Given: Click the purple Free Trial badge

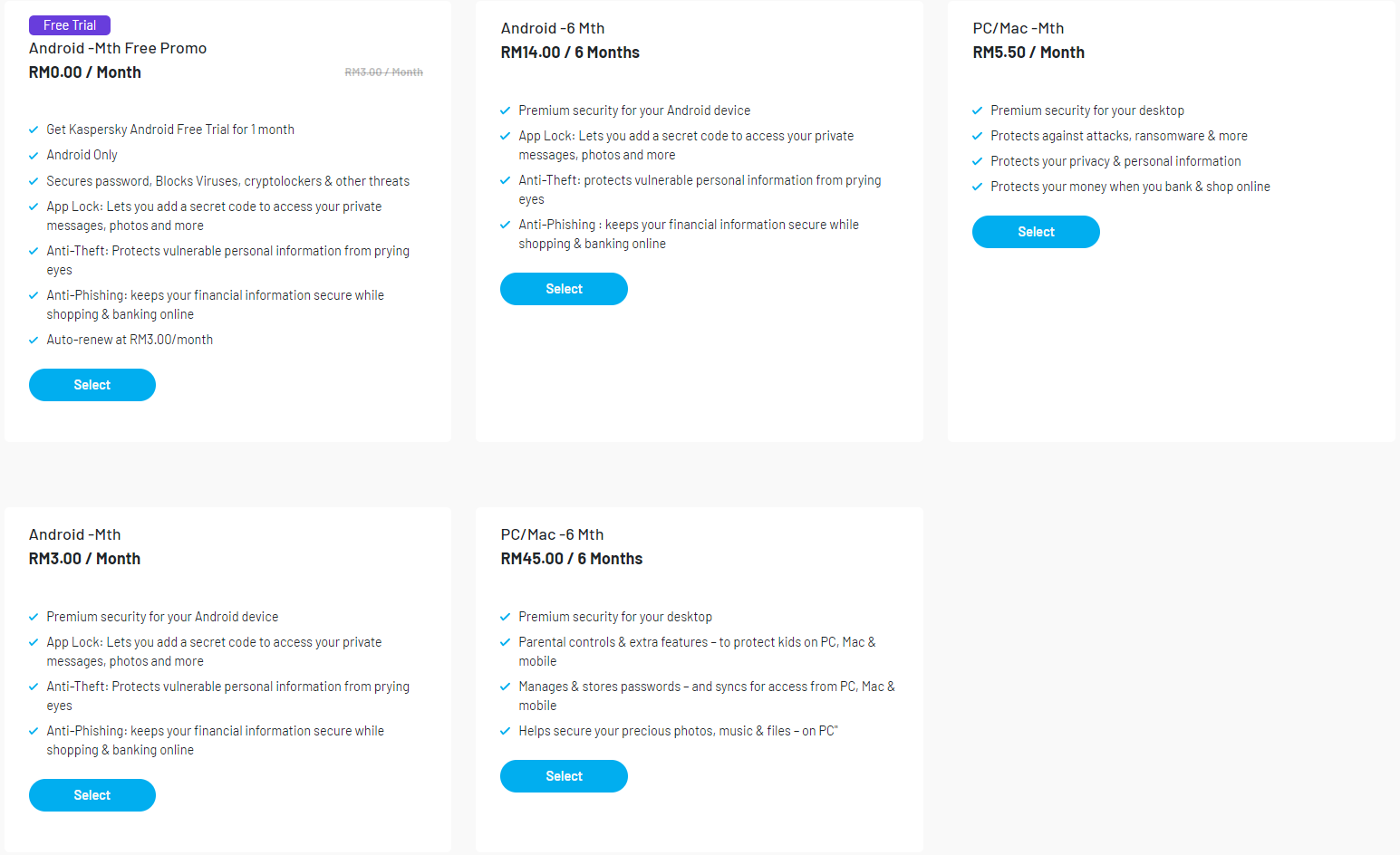Looking at the screenshot, I should tap(70, 25).
